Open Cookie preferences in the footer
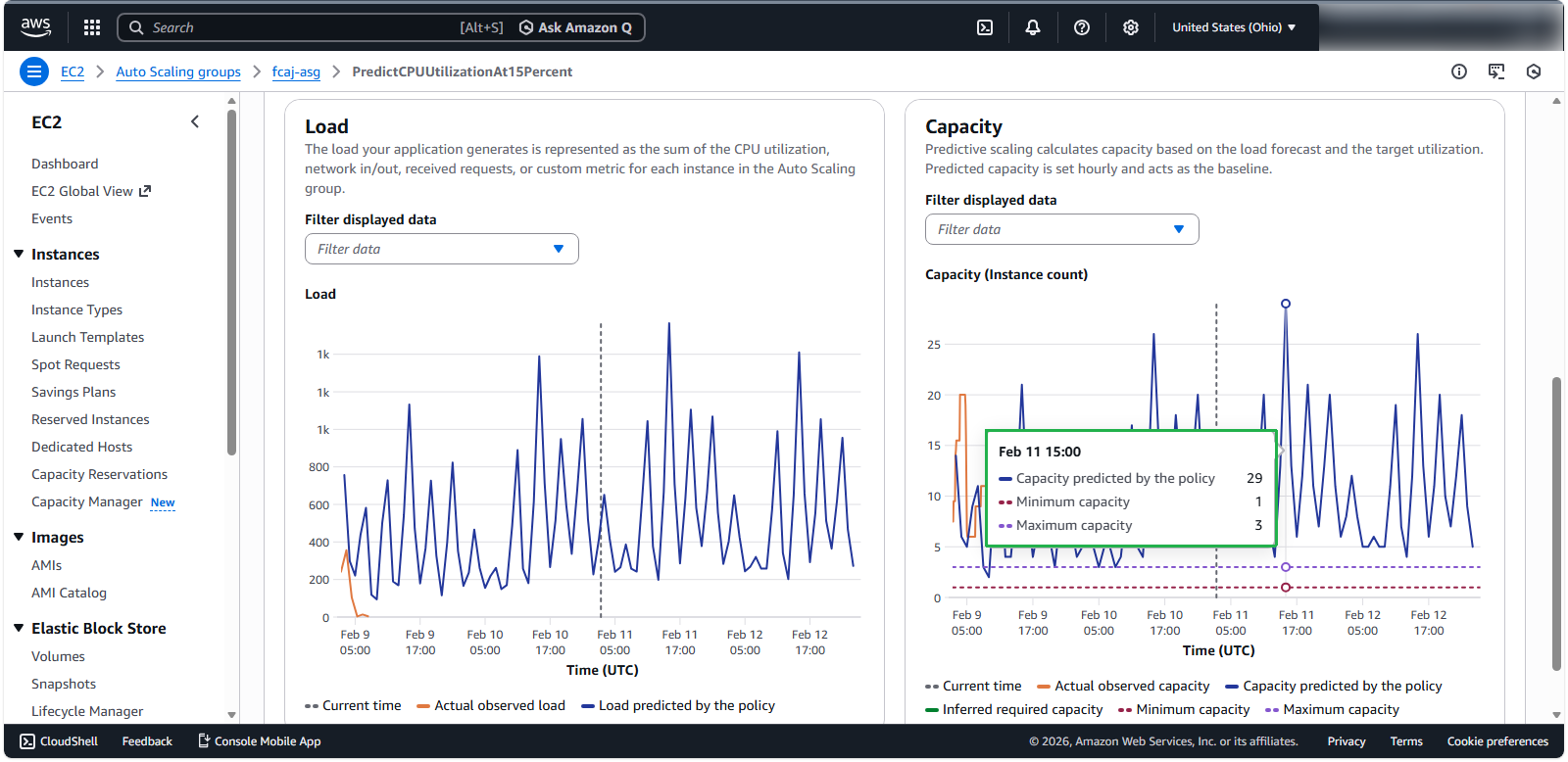Viewport: 1568px width, 762px height. [x=1497, y=741]
